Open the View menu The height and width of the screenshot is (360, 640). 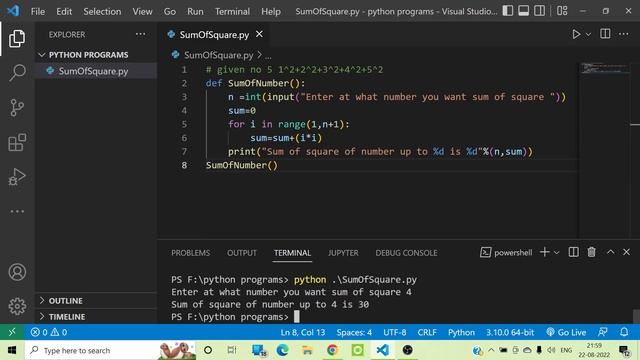pyautogui.click(x=142, y=11)
